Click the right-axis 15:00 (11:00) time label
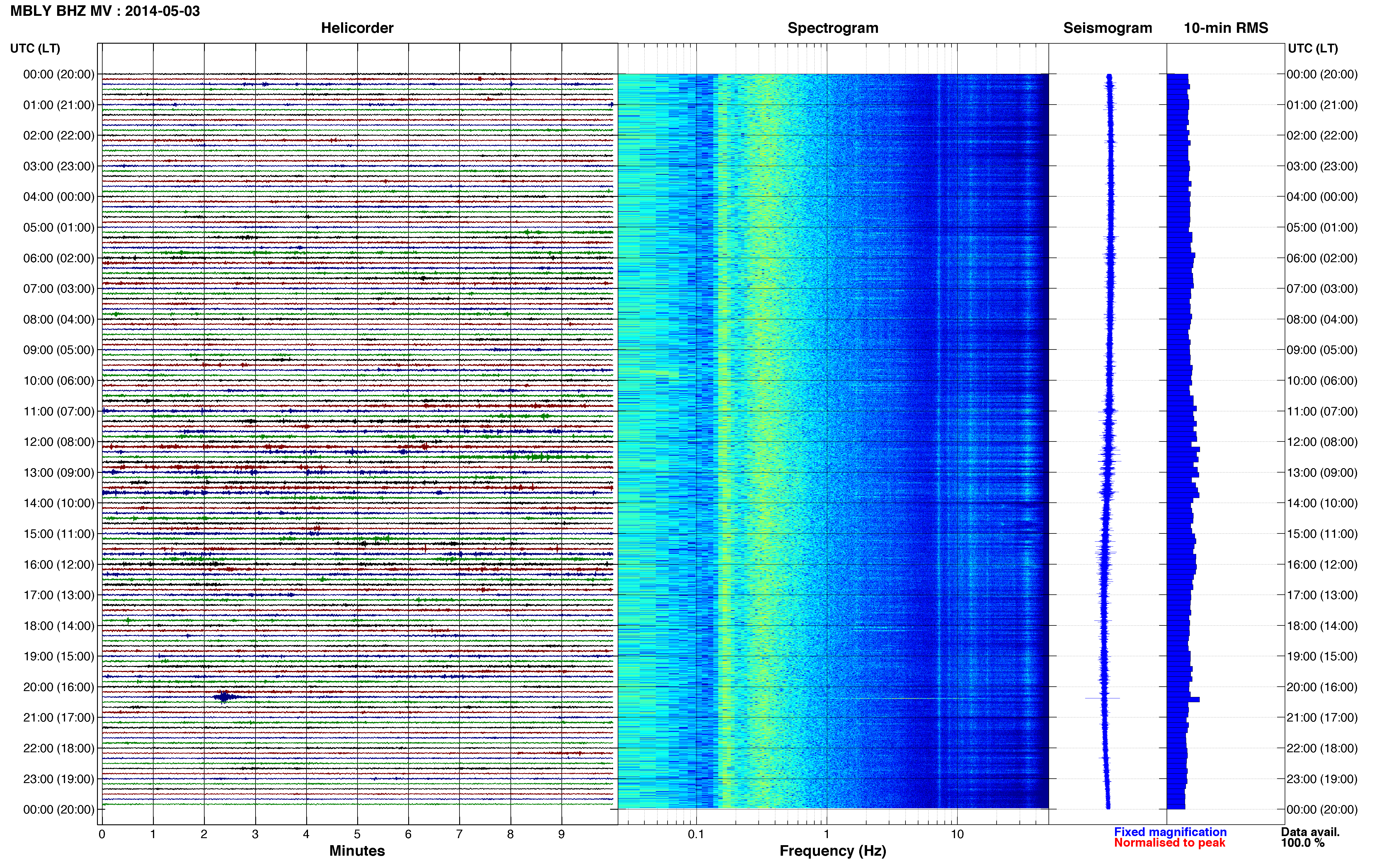Image resolution: width=1389 pixels, height=868 pixels. pos(1322,534)
